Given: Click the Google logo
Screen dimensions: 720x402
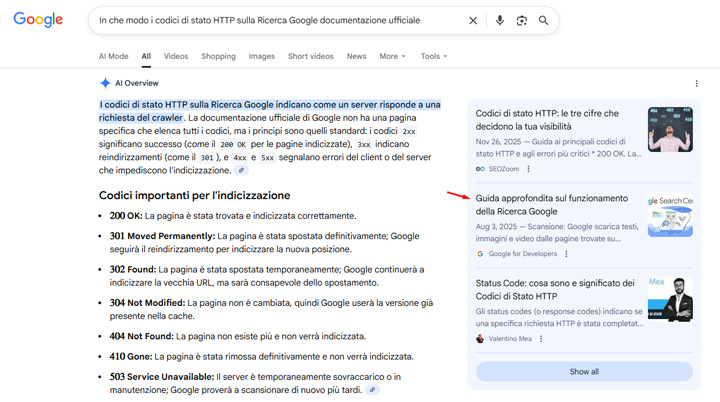Looking at the screenshot, I should point(38,20).
